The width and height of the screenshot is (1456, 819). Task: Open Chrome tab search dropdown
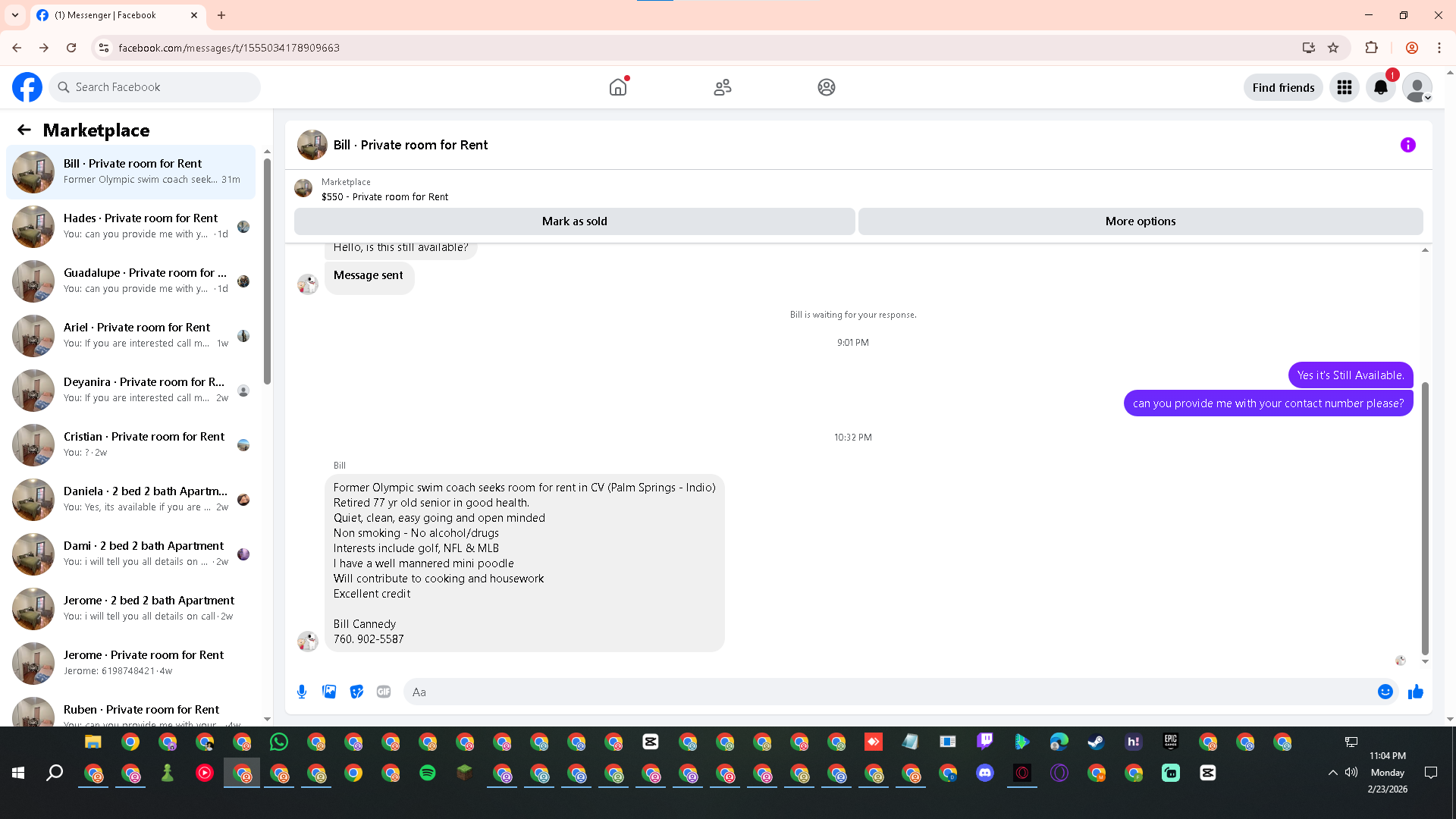coord(15,15)
